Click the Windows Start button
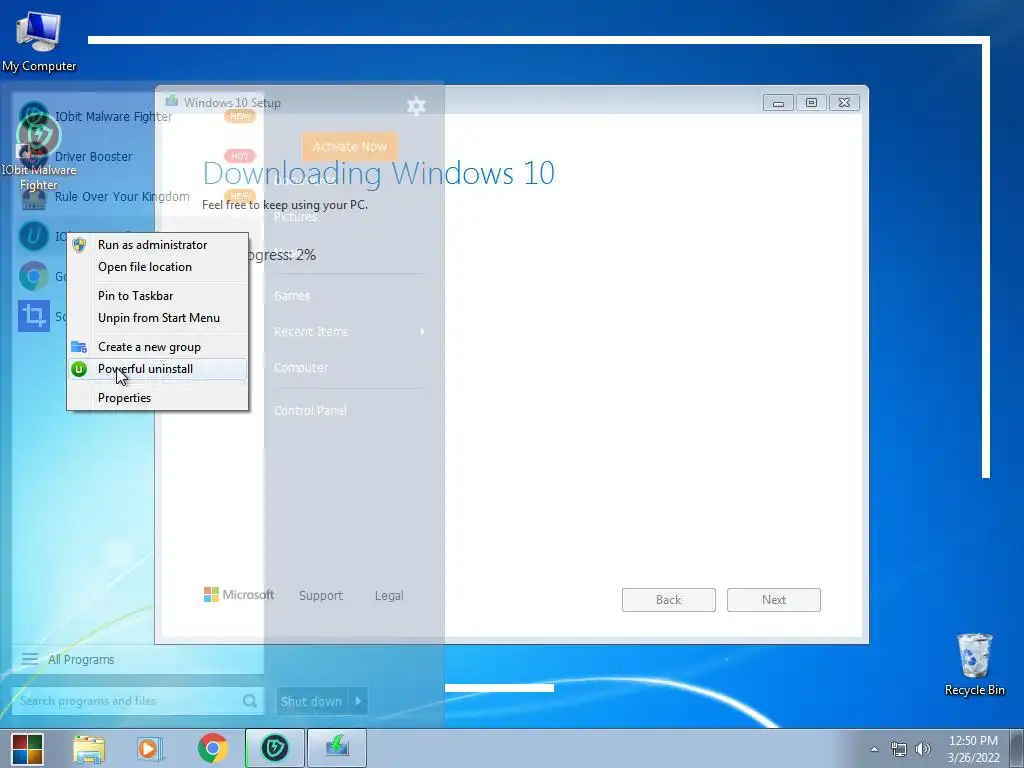 27,748
